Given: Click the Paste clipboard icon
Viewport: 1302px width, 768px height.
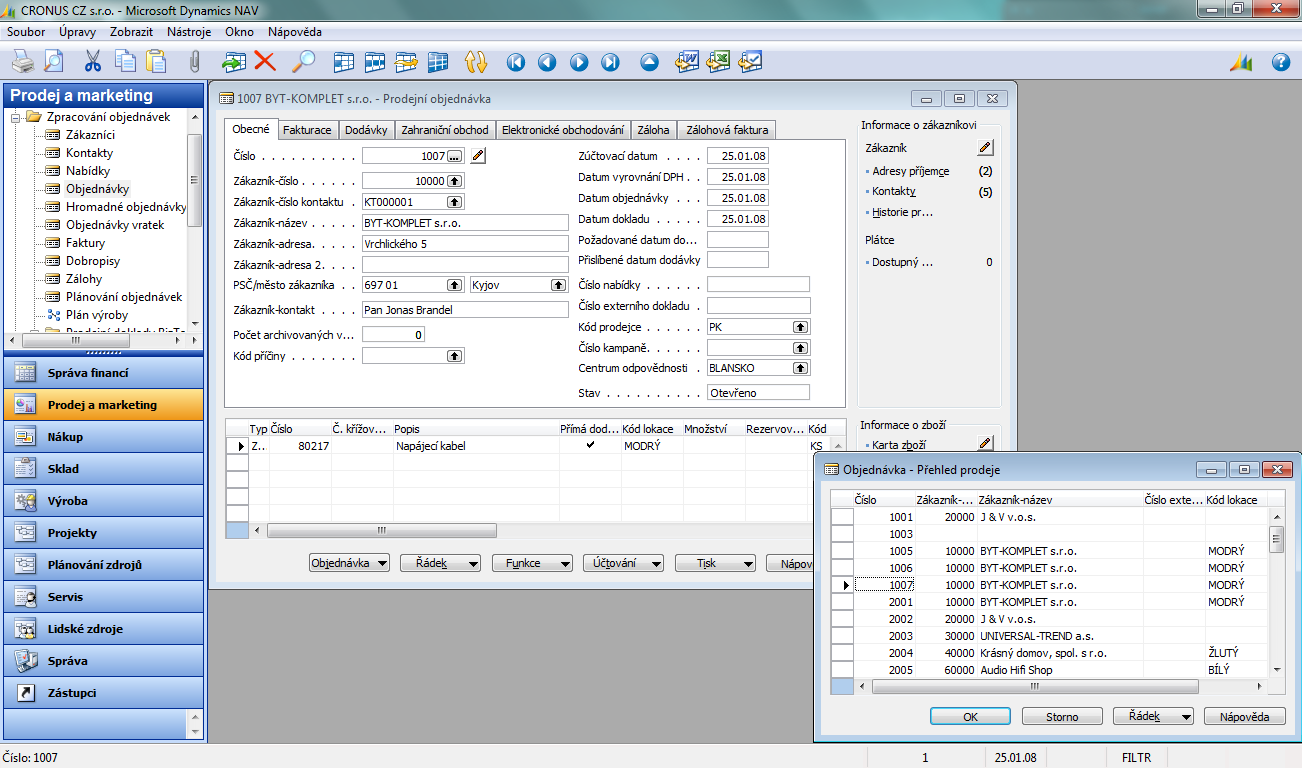Looking at the screenshot, I should (156, 62).
